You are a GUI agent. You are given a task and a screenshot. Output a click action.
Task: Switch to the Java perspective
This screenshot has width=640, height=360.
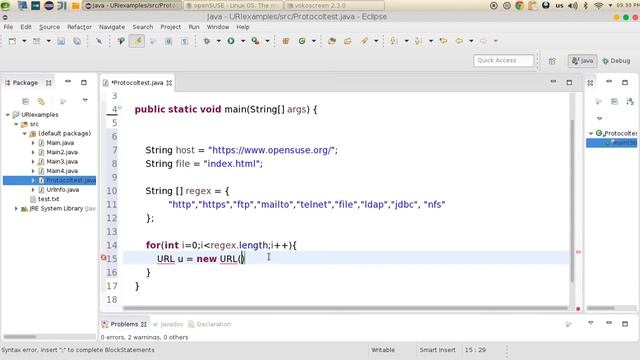click(x=582, y=61)
